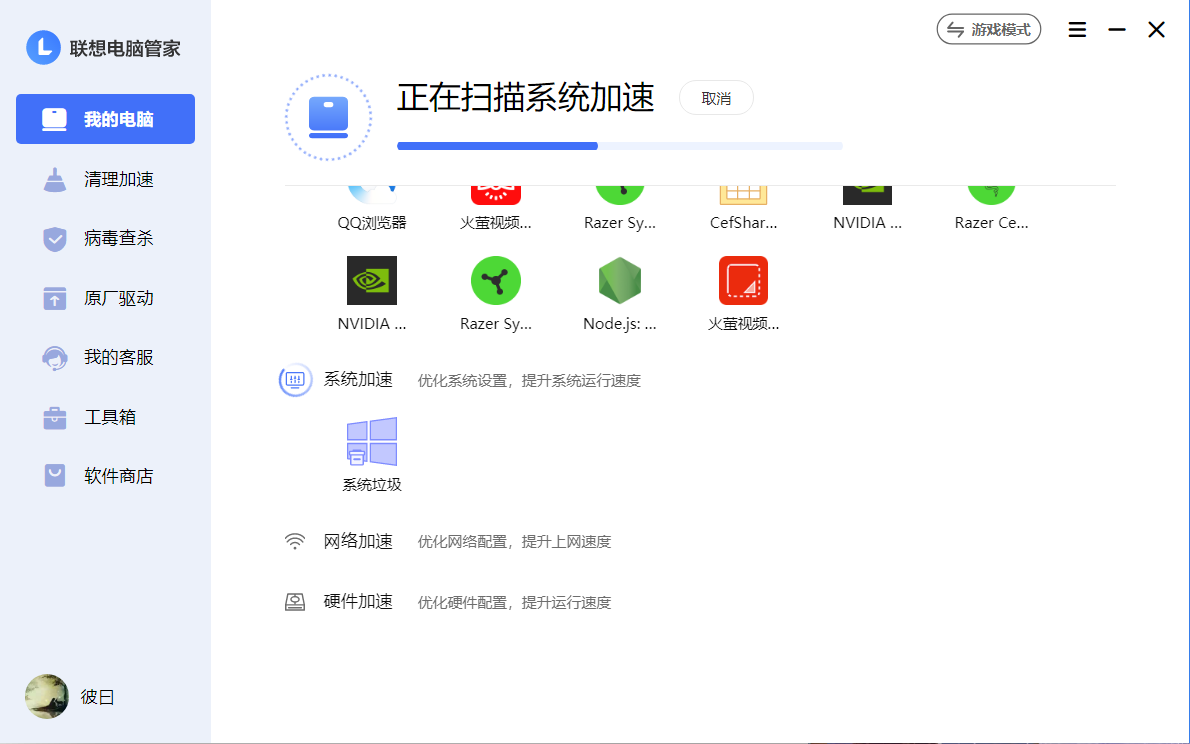Click the username 彼日
1190x744 pixels.
tap(98, 697)
